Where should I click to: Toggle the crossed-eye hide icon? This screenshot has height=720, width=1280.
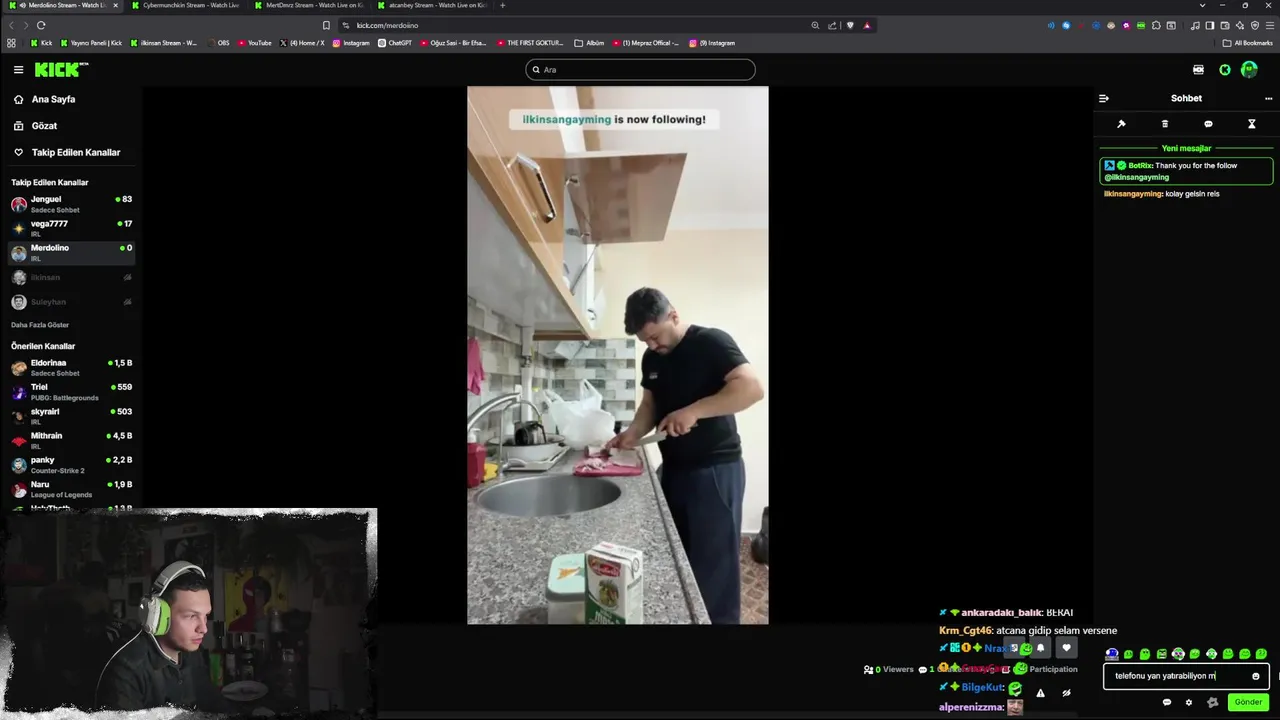1066,693
